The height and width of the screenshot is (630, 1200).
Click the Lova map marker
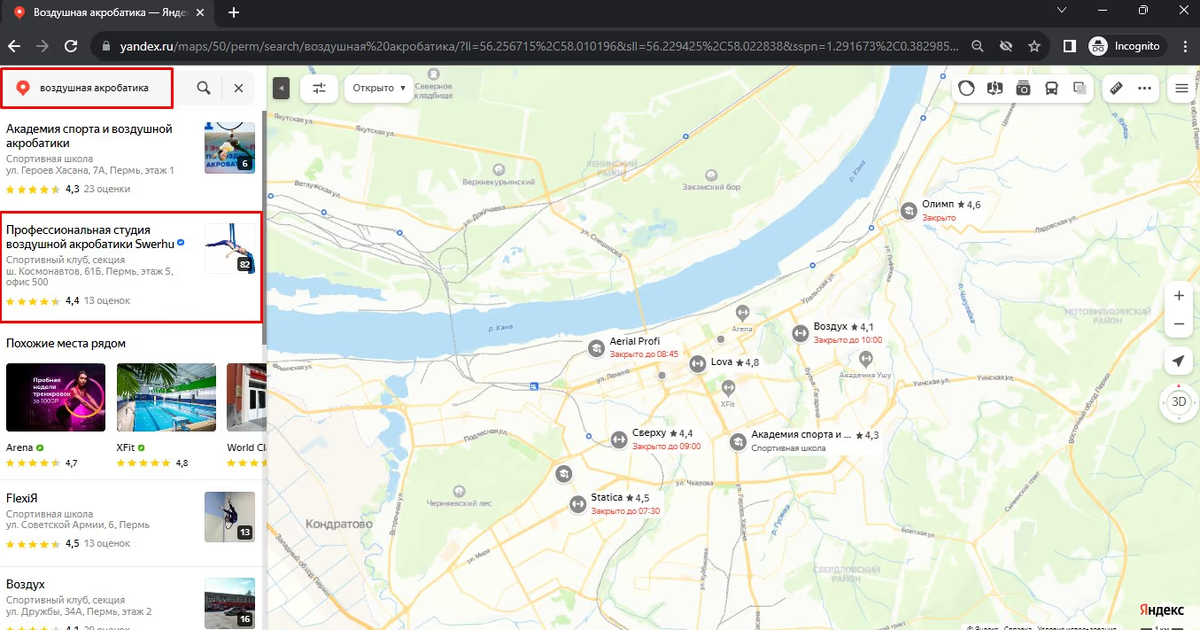pos(697,363)
